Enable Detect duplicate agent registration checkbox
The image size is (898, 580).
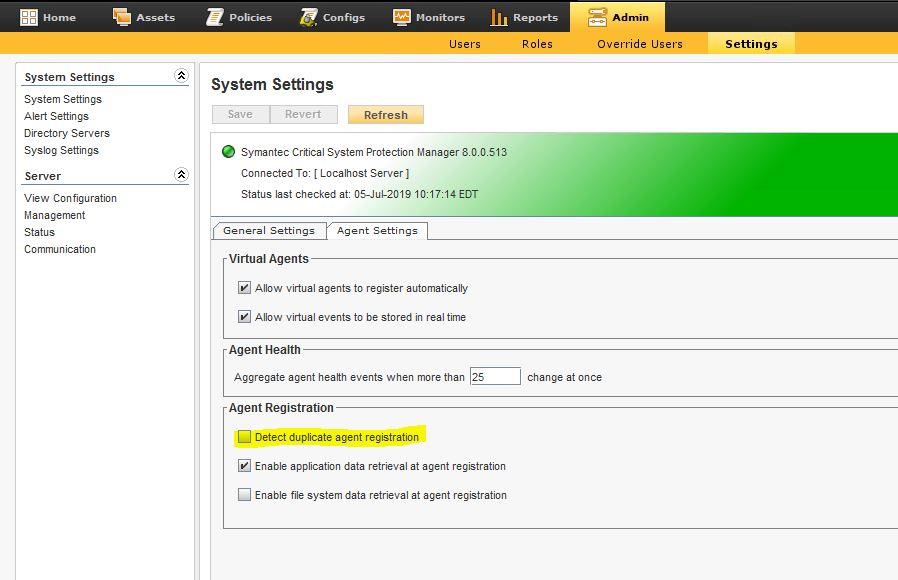tap(244, 437)
